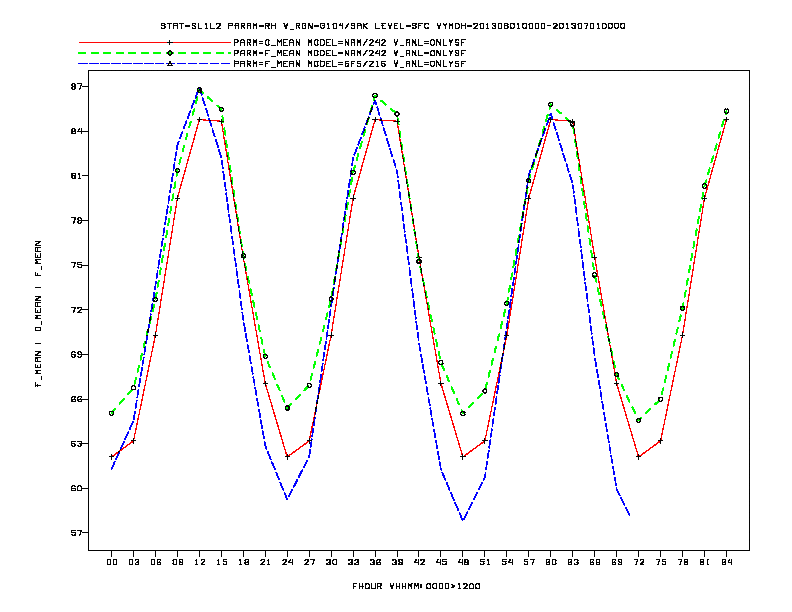Click the 42 hour label on the x-axis
Screen dimensions: 792x612
[x=419, y=562]
